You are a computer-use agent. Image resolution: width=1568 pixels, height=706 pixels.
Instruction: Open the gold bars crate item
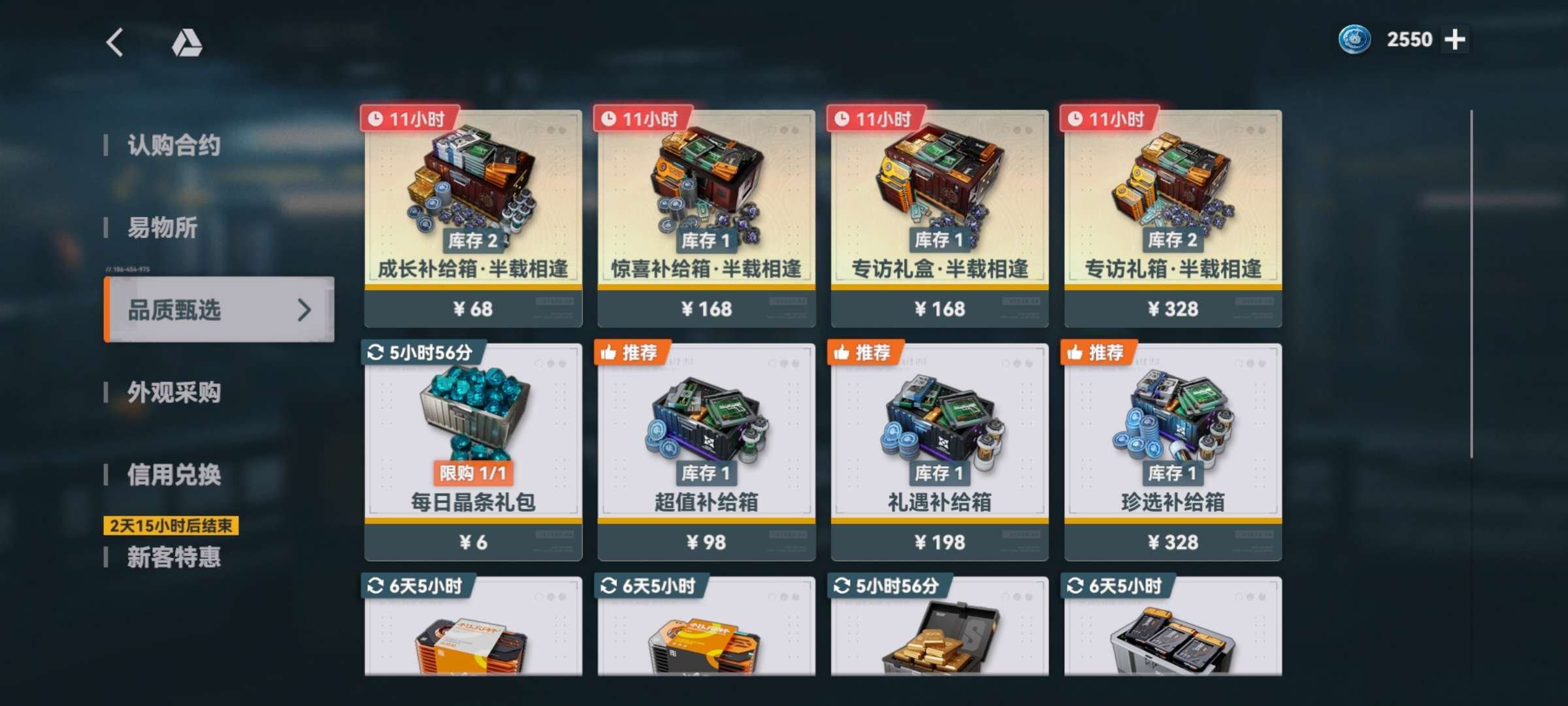tap(939, 626)
